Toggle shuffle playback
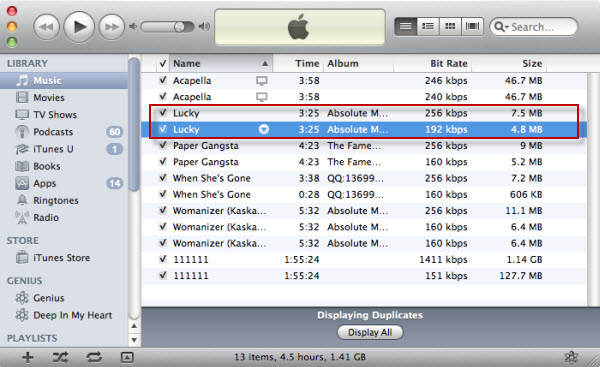The height and width of the screenshot is (367, 600). (x=60, y=357)
